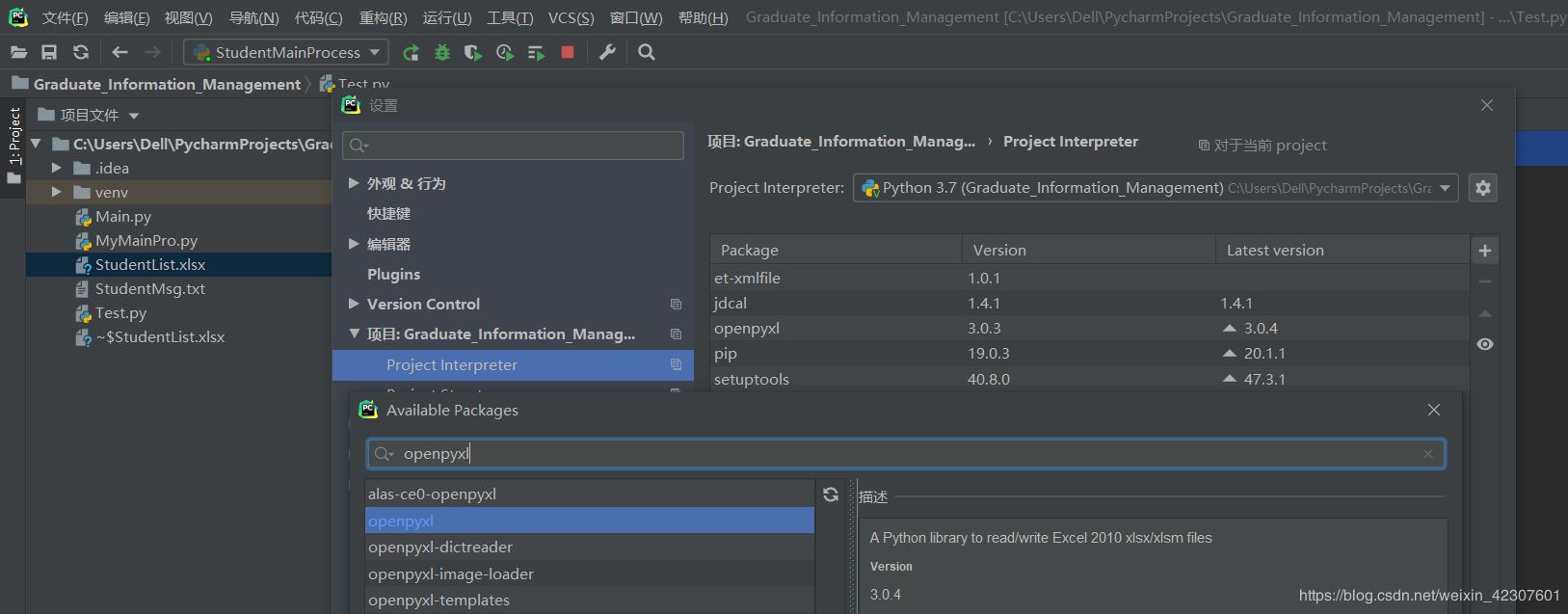Toggle the show early releases eye icon
This screenshot has height=614, width=1568.
pyautogui.click(x=1485, y=344)
